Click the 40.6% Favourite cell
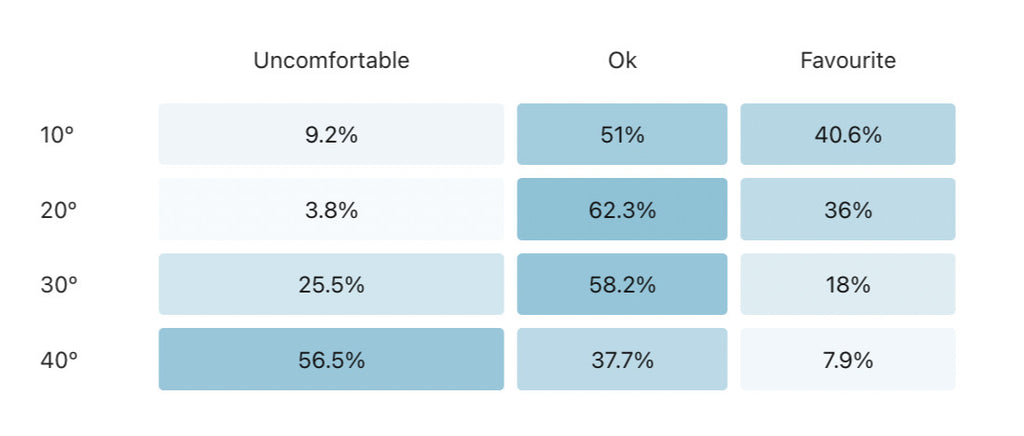 [848, 135]
